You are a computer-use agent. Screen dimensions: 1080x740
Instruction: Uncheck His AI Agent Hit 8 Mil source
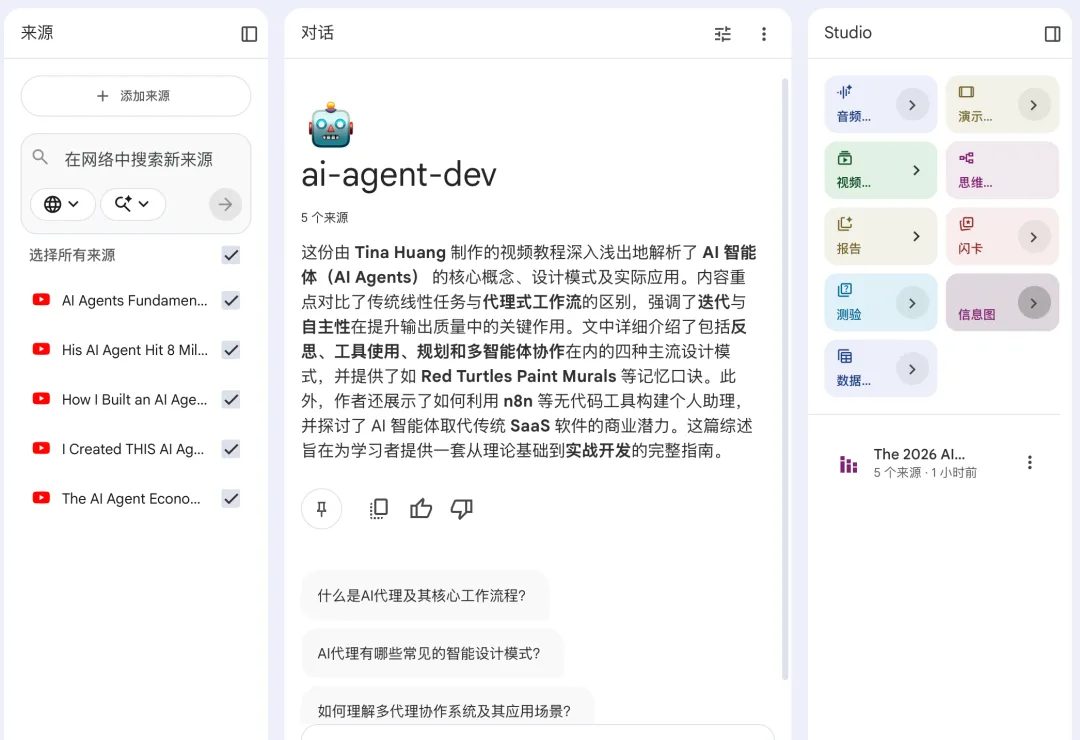[x=231, y=350]
